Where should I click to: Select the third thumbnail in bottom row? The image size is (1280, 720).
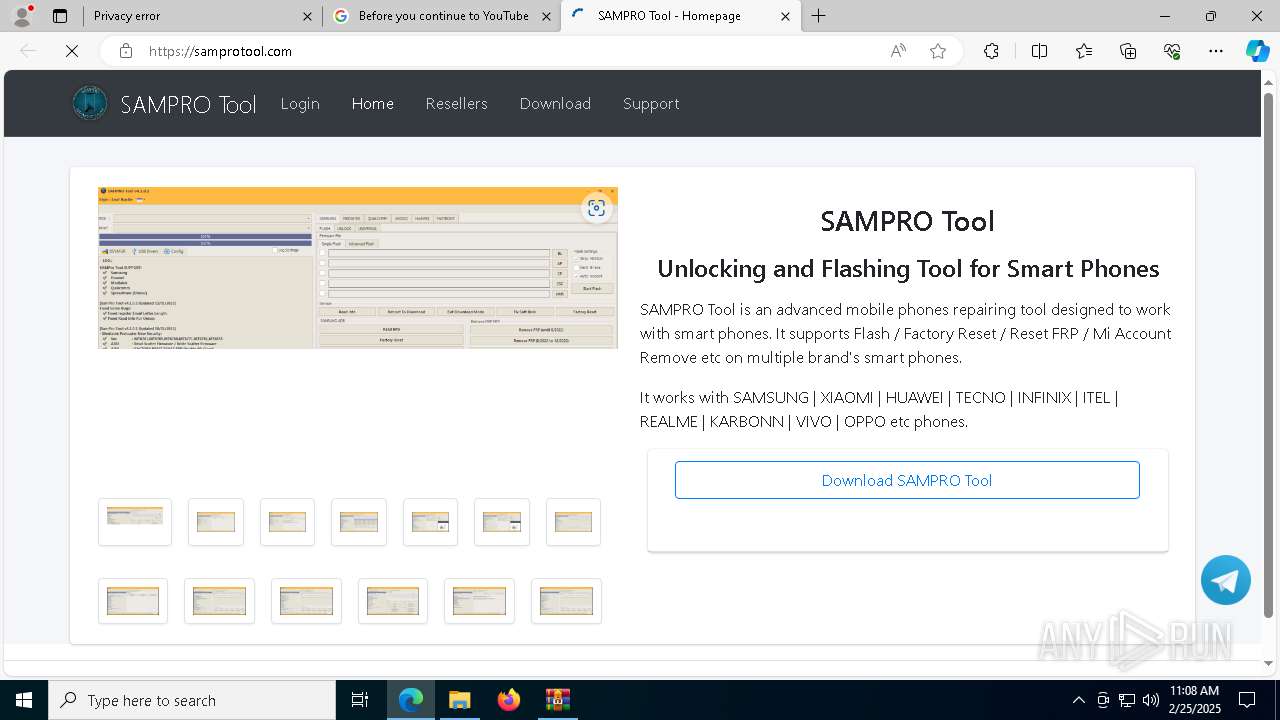click(306, 601)
